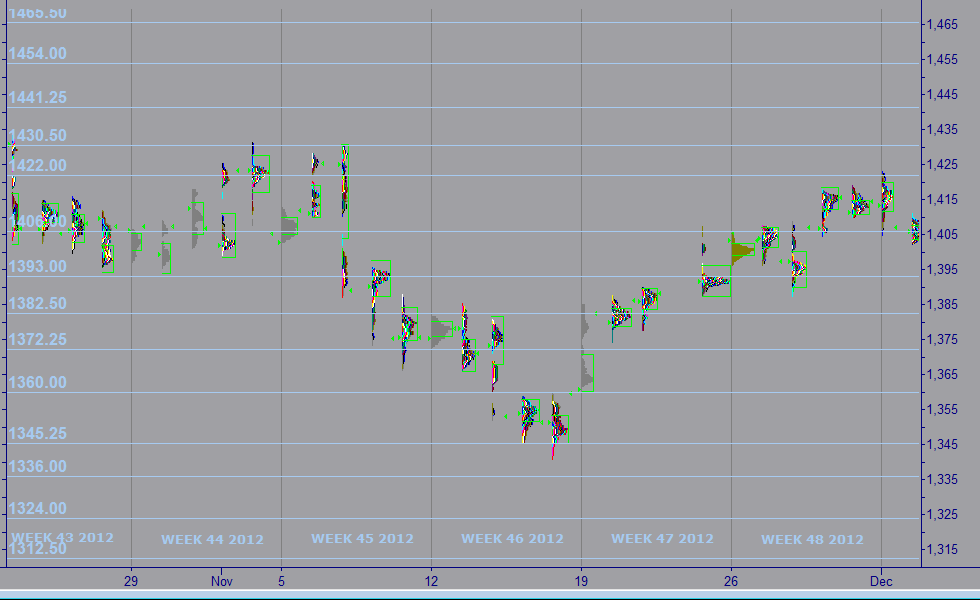Click the 1324.00 price level label
Image resolution: width=980 pixels, height=600 pixels.
pos(38,508)
